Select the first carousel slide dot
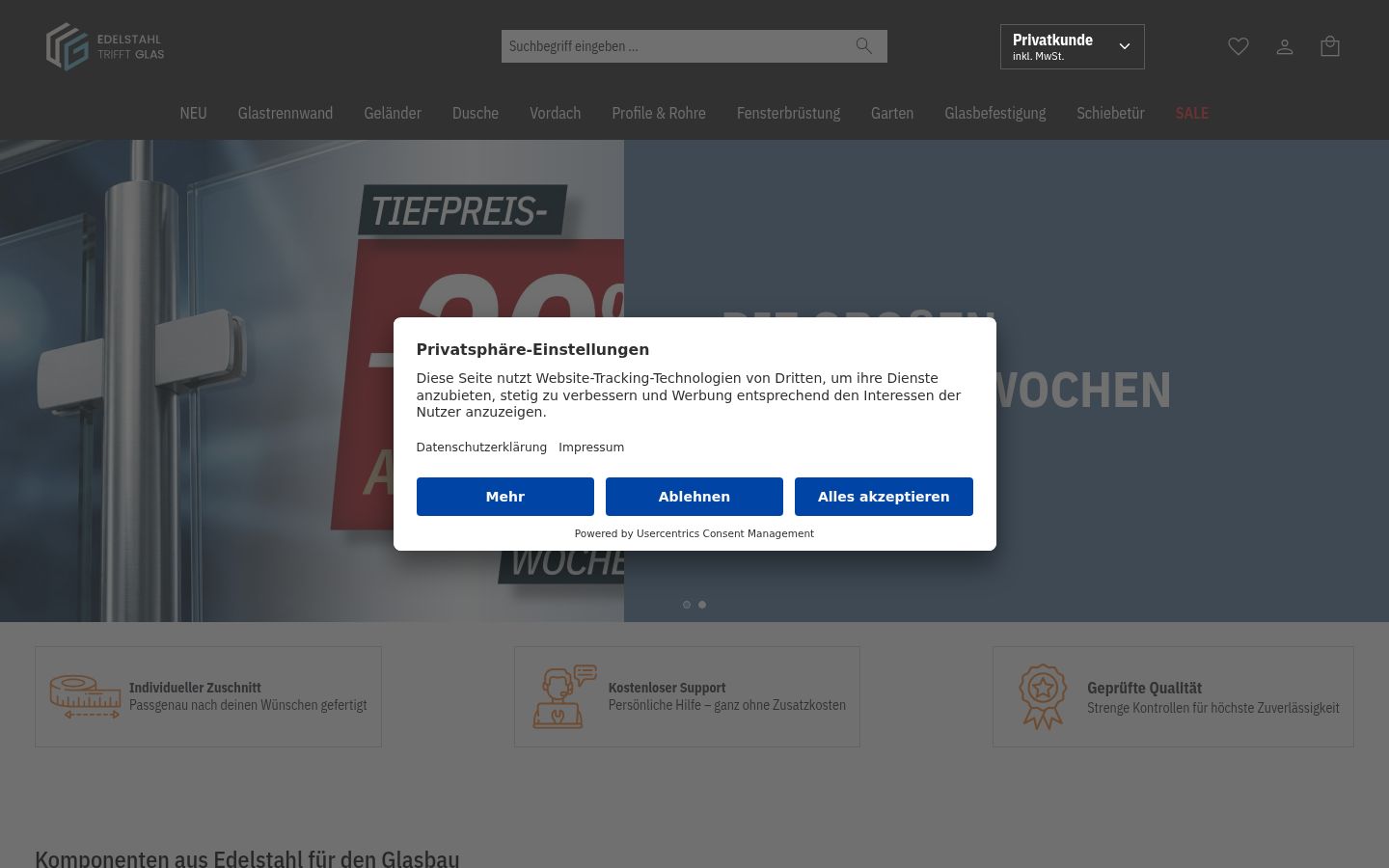1389x868 pixels. 687,605
